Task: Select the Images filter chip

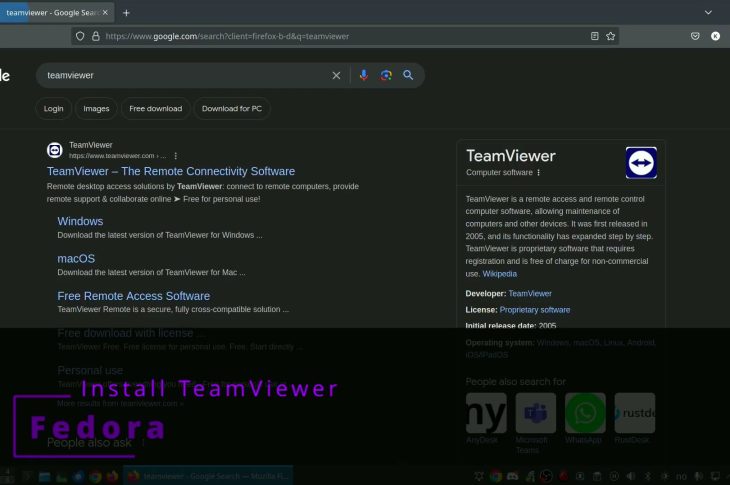Action: click(96, 108)
